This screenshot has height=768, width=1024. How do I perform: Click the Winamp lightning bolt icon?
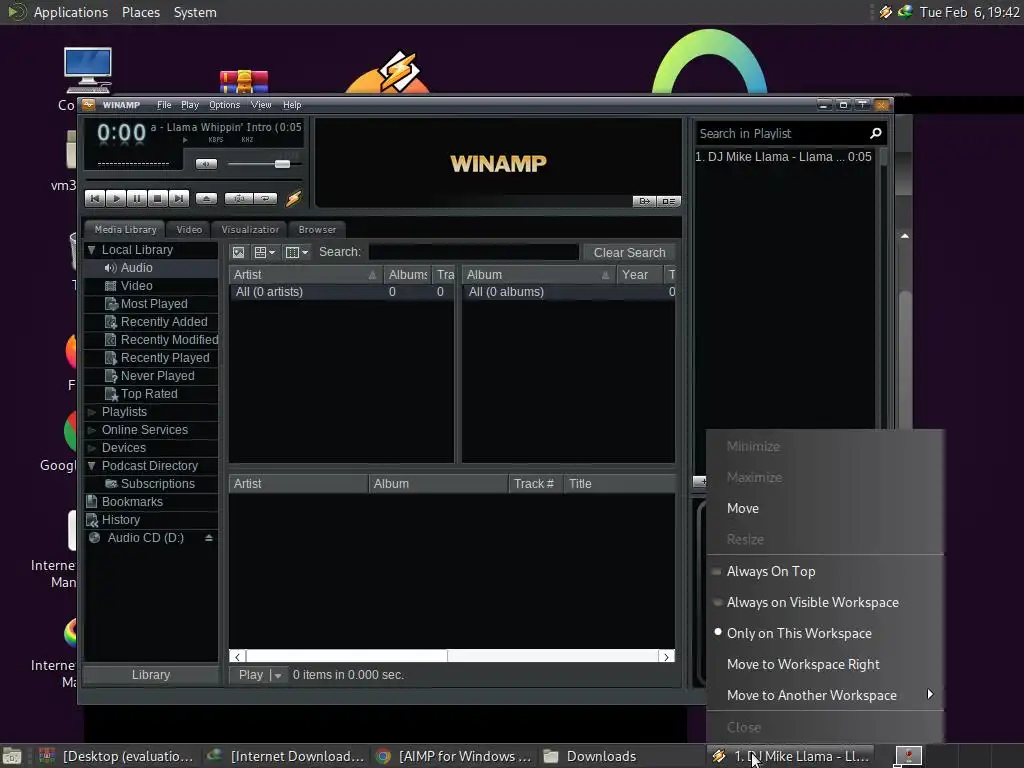[x=293, y=199]
